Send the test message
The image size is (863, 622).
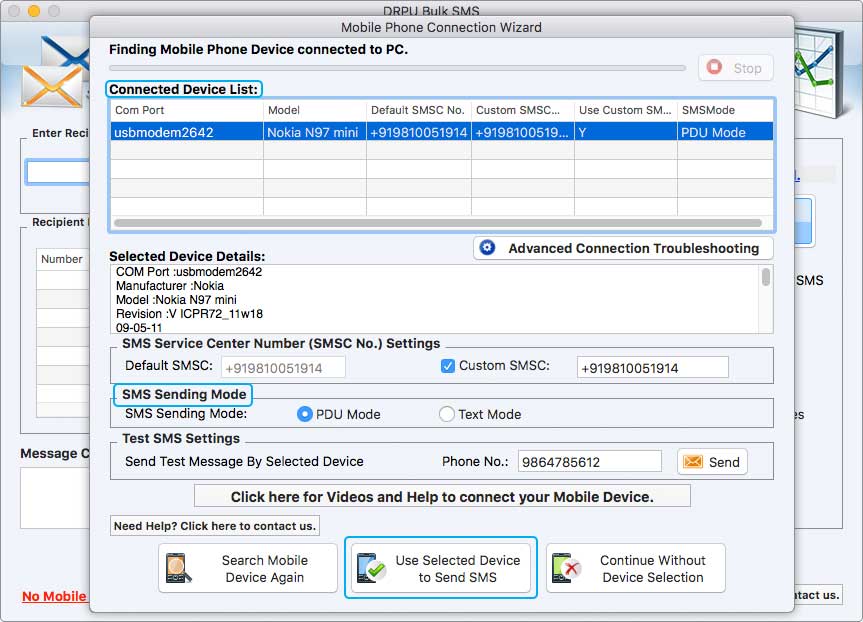[712, 462]
